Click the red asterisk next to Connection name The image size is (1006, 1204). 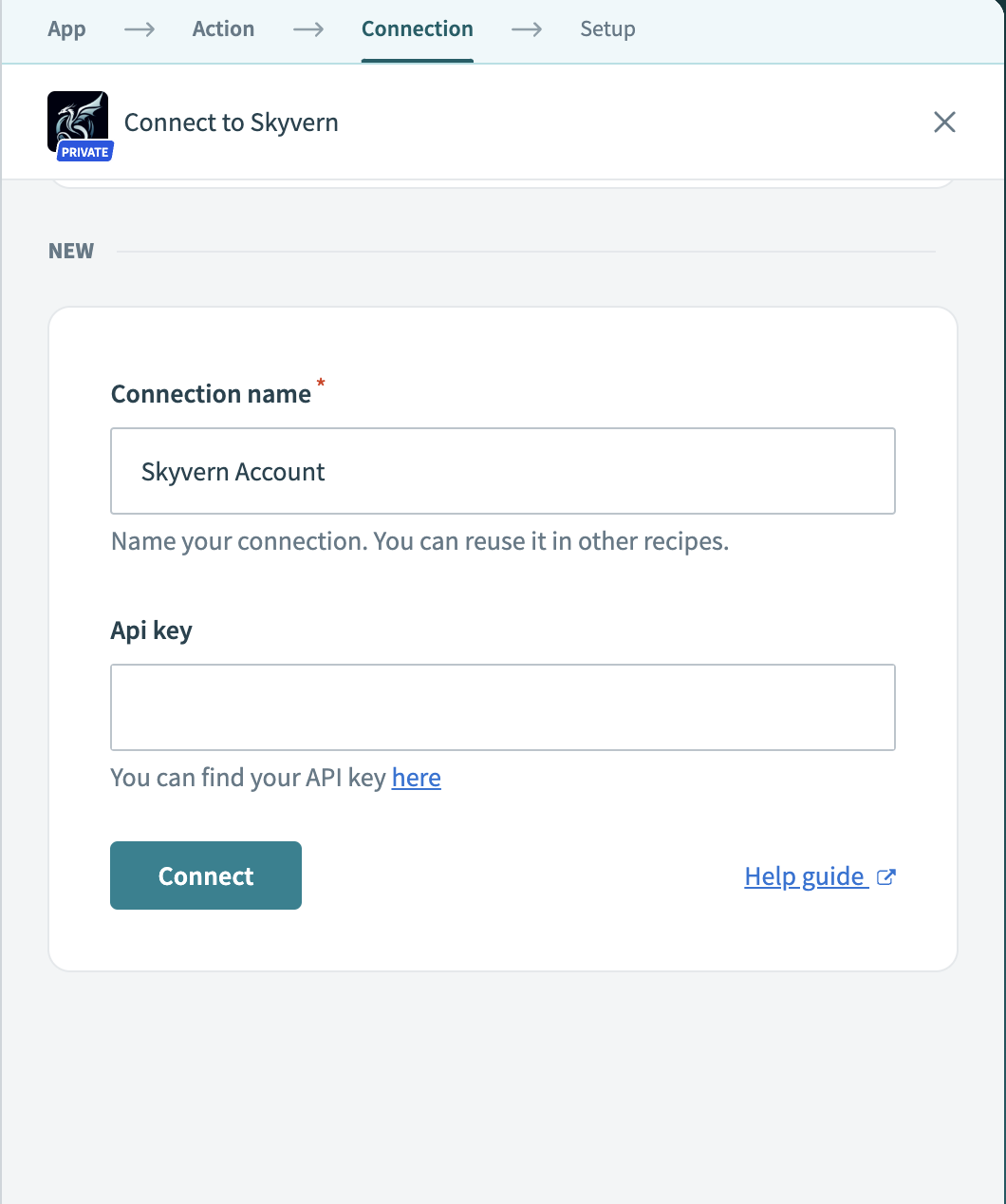pos(320,384)
